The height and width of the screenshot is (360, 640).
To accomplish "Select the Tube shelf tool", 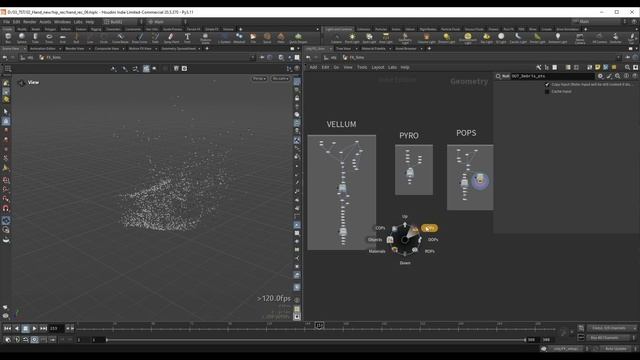I will pos(35,38).
